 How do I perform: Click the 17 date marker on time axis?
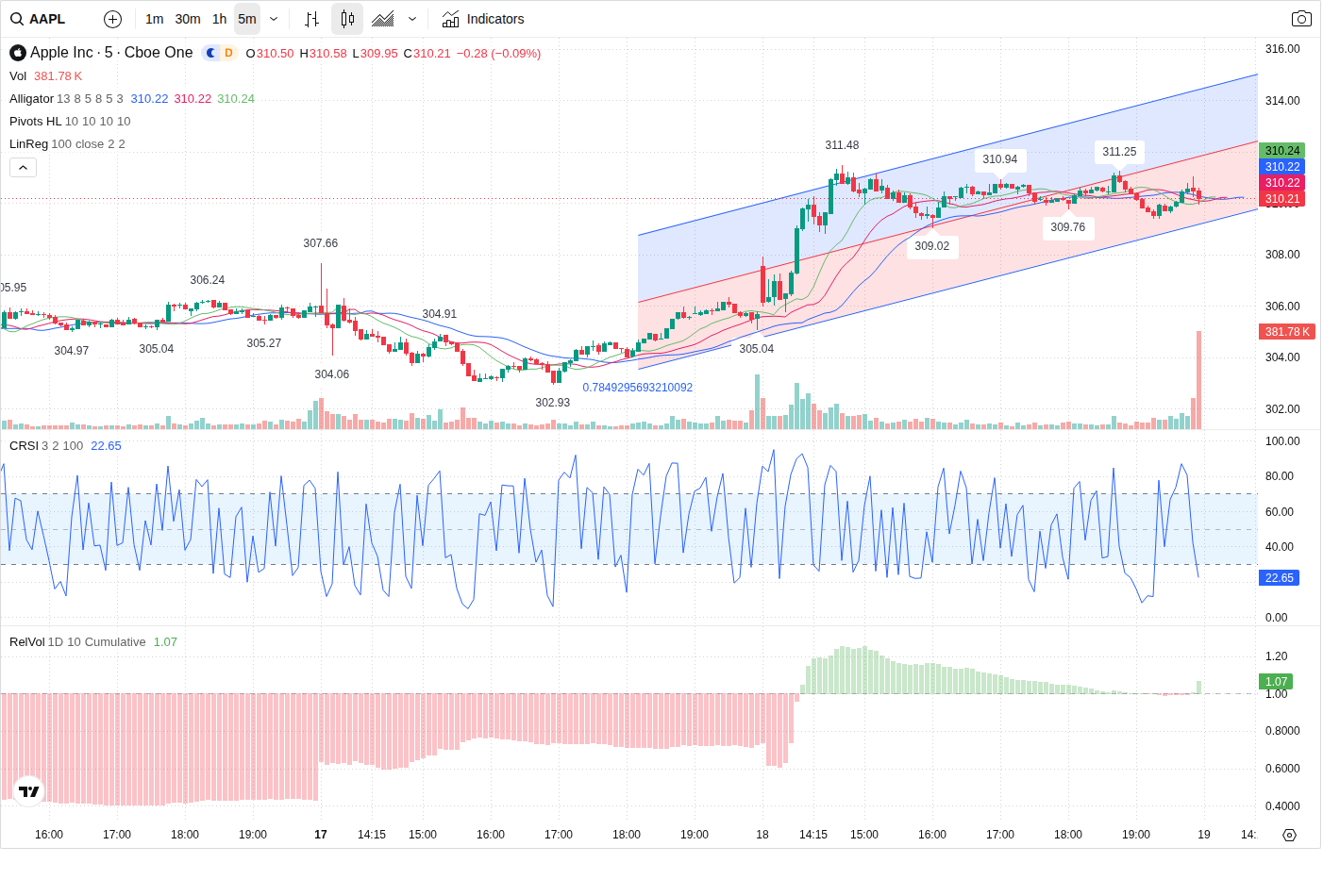coord(321,835)
